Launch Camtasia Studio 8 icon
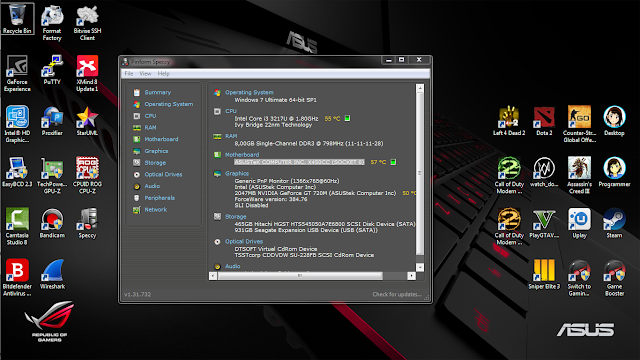This screenshot has height=360, width=640. pyautogui.click(x=17, y=227)
